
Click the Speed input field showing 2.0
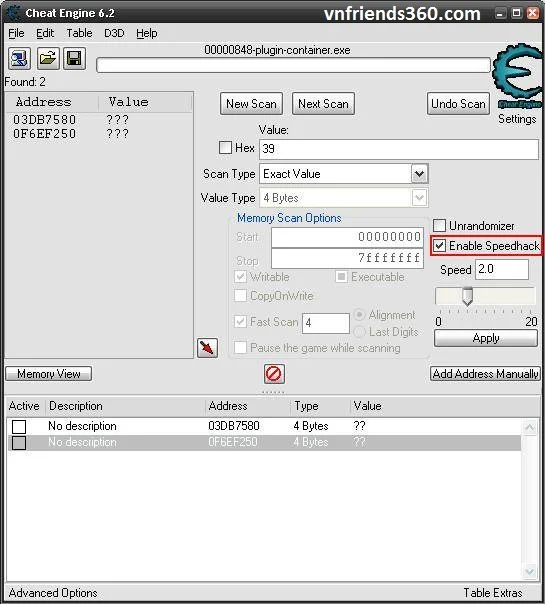pyautogui.click(x=502, y=269)
